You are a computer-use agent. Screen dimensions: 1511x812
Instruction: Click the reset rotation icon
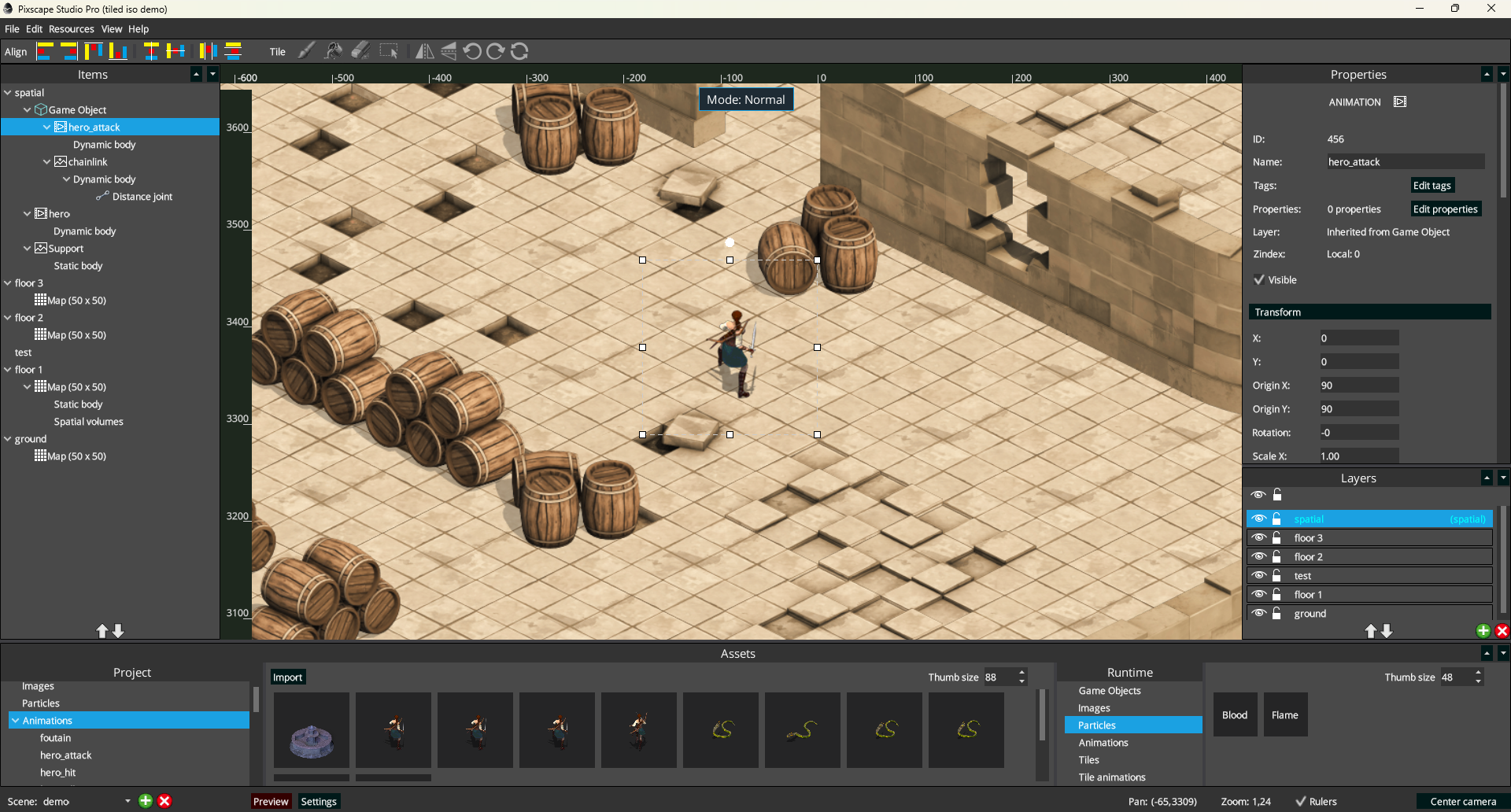pyautogui.click(x=519, y=51)
